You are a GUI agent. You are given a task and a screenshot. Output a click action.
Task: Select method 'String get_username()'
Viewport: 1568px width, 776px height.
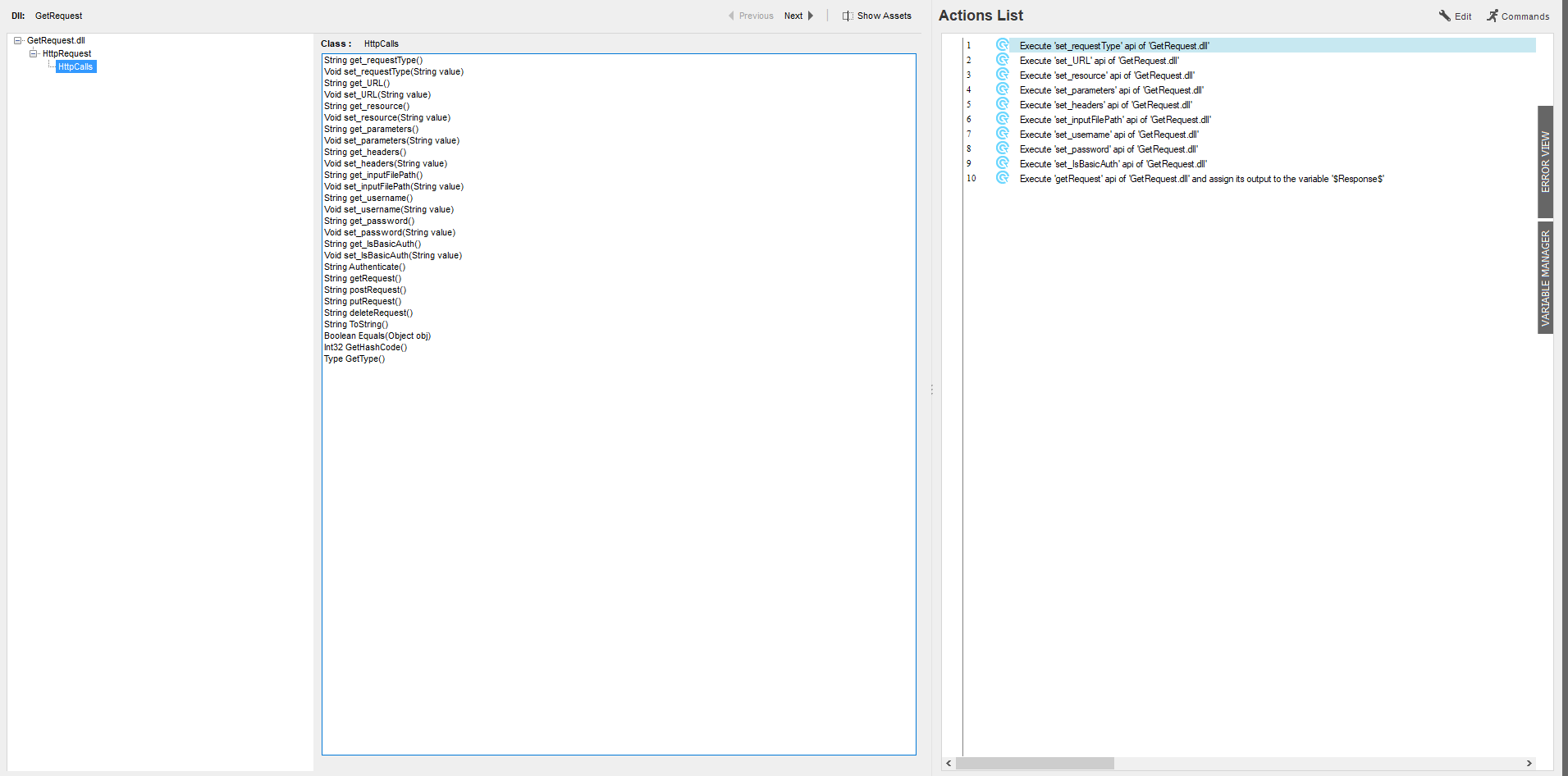click(x=368, y=198)
